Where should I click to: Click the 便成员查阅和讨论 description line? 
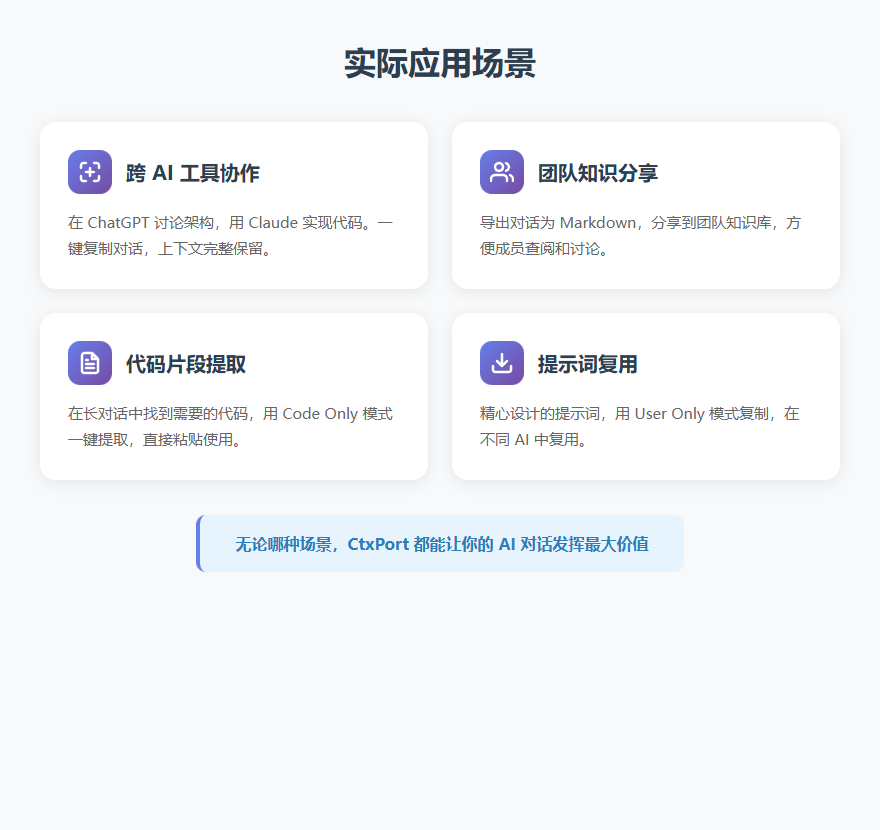(544, 248)
